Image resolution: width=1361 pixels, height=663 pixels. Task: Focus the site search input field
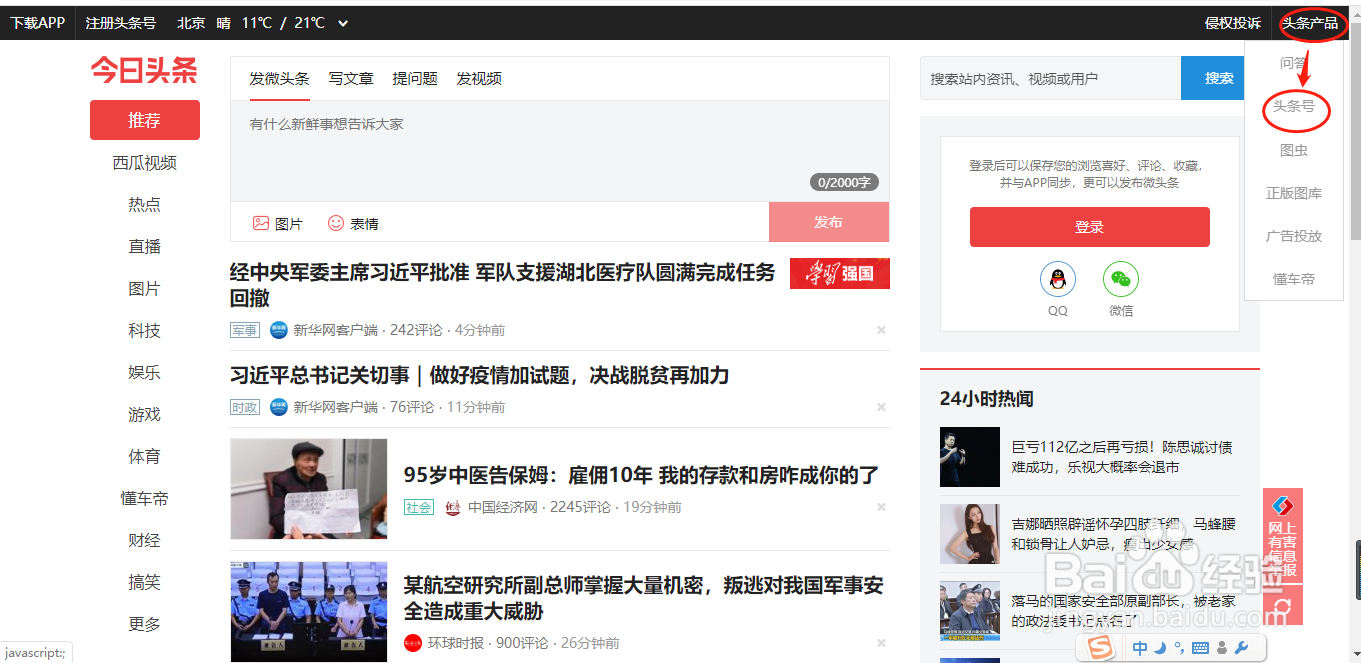1050,78
